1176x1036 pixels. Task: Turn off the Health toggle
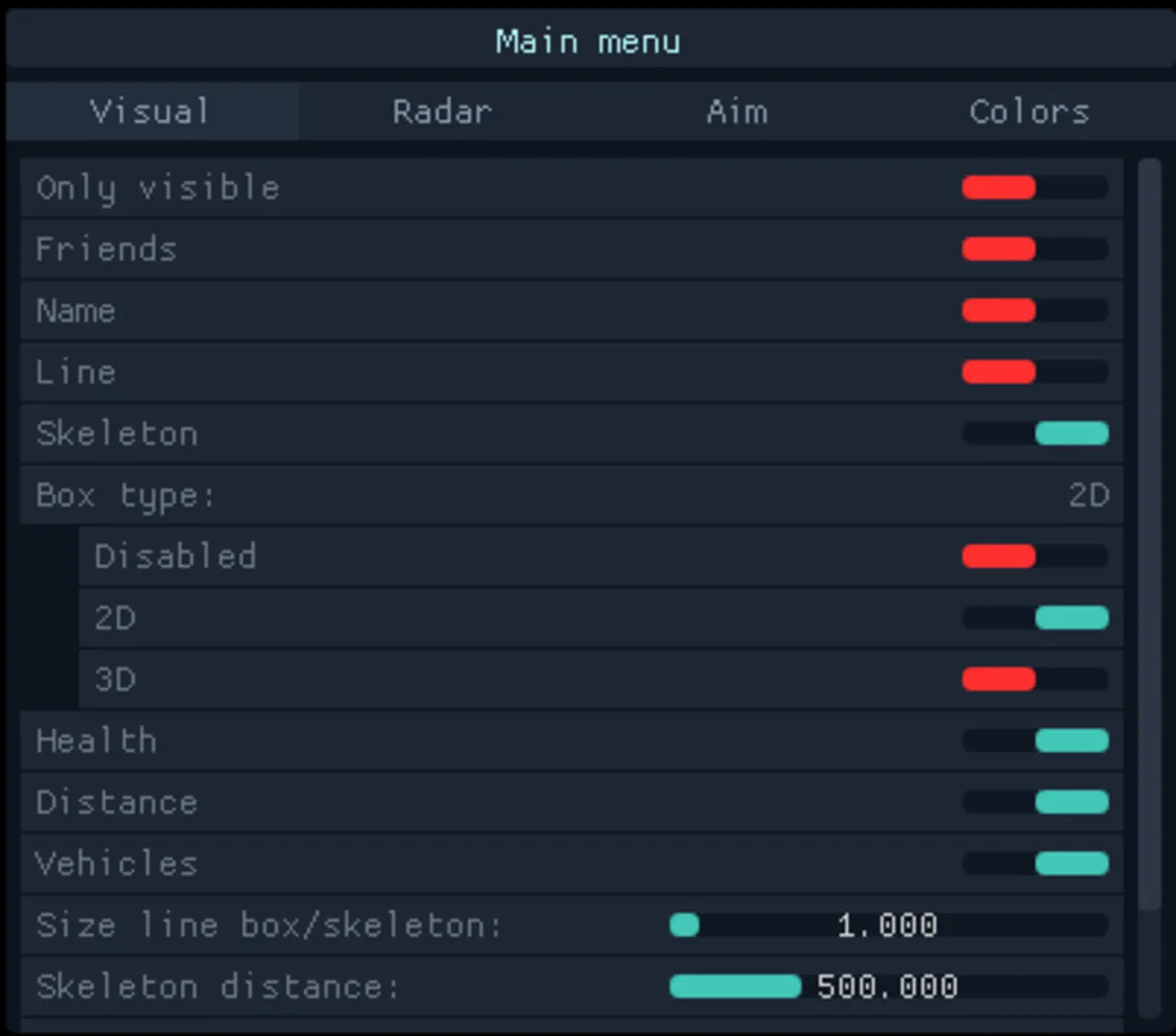click(1034, 741)
